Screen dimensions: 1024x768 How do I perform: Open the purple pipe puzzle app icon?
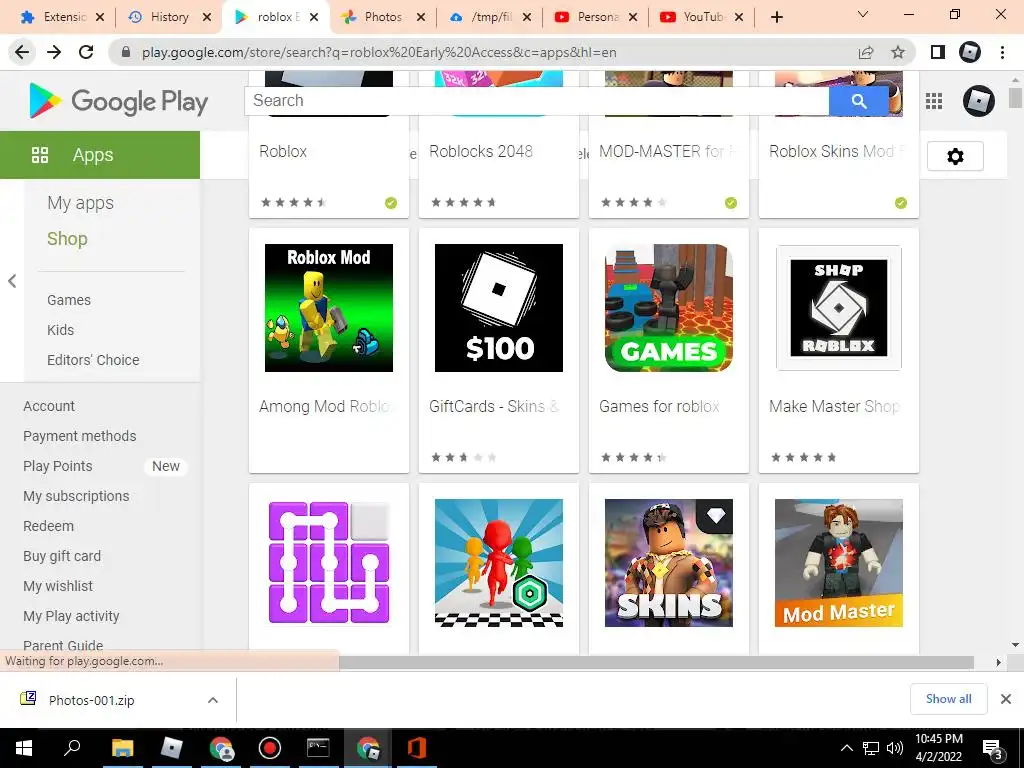tap(328, 563)
